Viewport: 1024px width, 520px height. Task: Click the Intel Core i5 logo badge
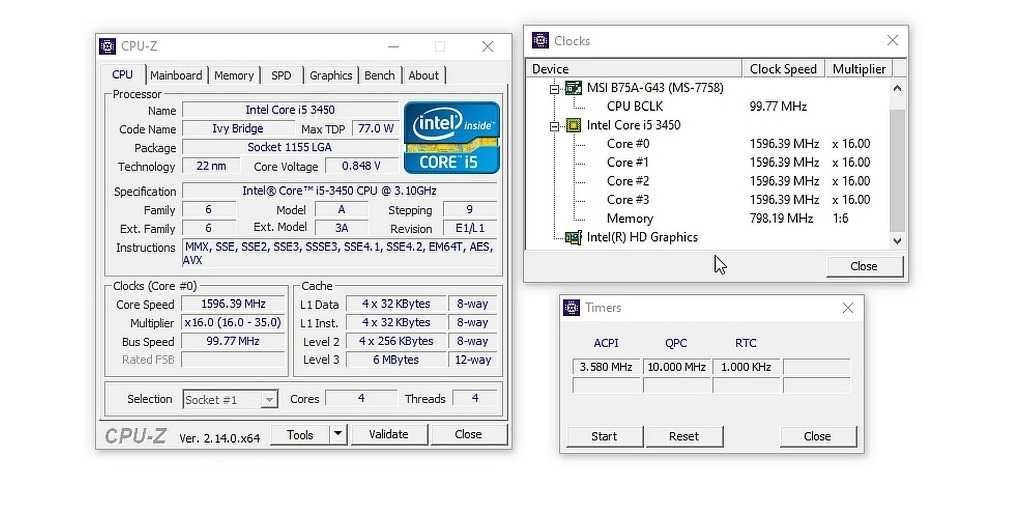click(x=452, y=137)
